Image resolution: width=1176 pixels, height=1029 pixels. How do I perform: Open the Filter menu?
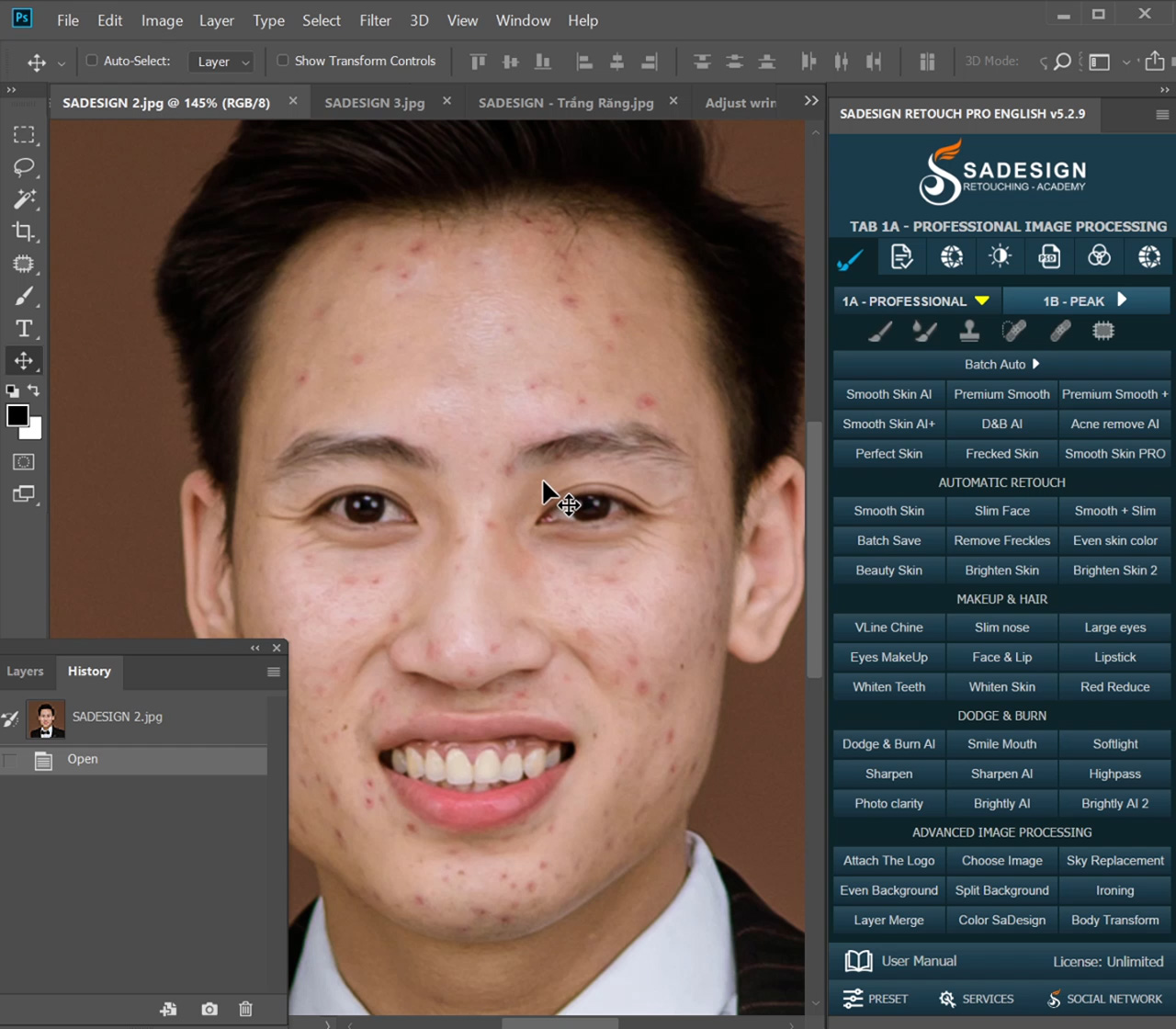tap(375, 20)
